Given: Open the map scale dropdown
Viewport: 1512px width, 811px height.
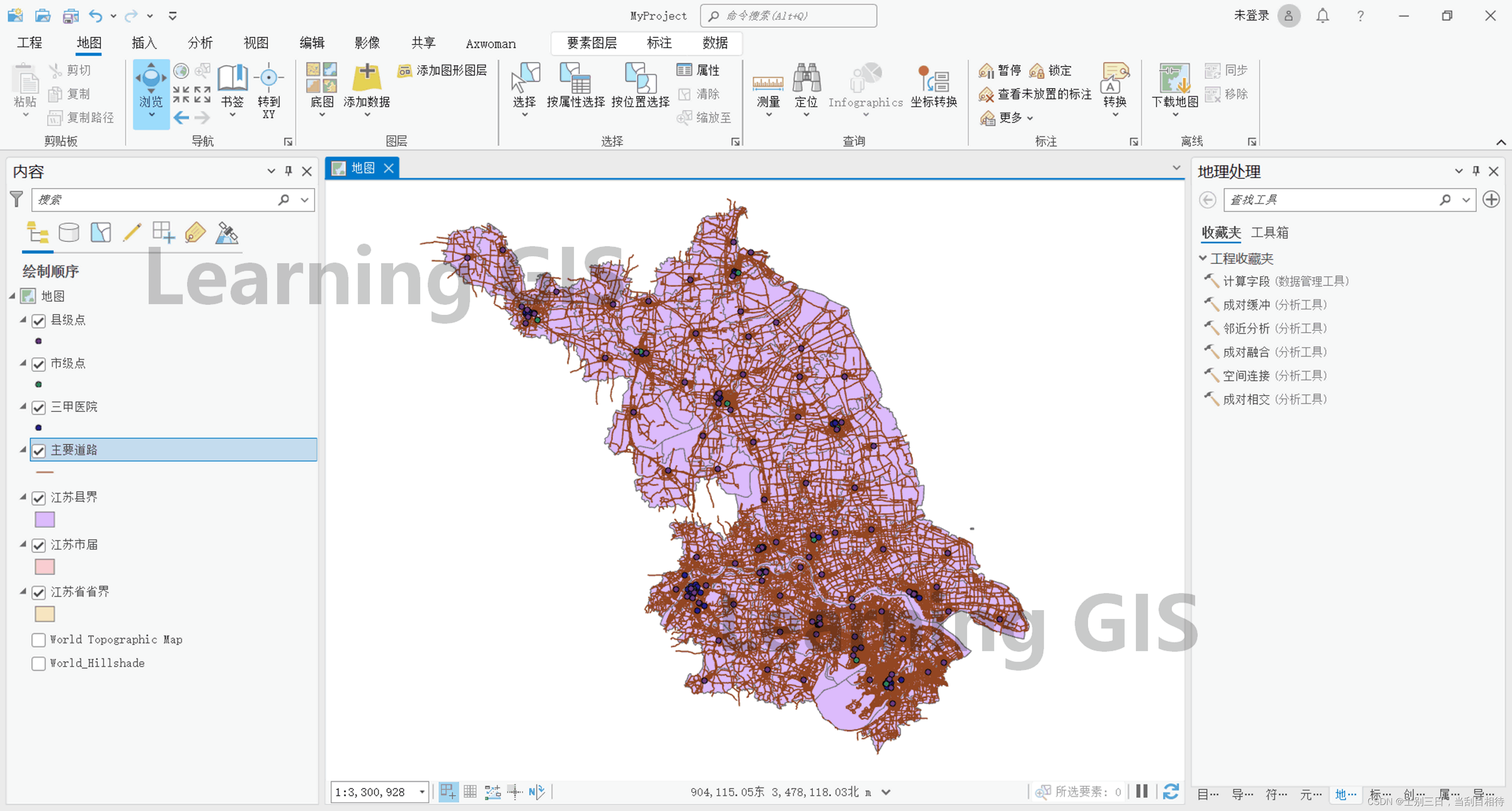Looking at the screenshot, I should tap(421, 792).
